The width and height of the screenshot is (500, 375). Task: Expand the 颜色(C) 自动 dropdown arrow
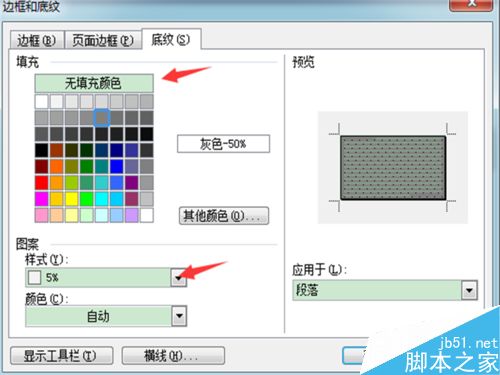point(179,316)
